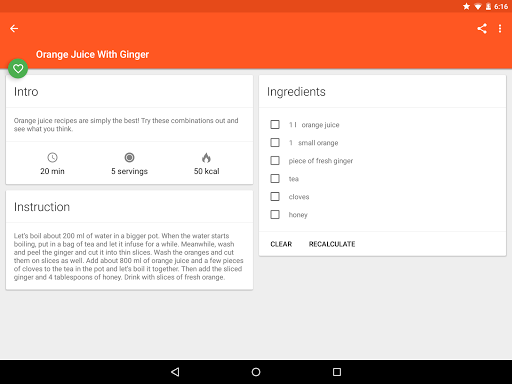512x384 pixels.
Task: Click the Instruction heading
Action: coord(42,207)
